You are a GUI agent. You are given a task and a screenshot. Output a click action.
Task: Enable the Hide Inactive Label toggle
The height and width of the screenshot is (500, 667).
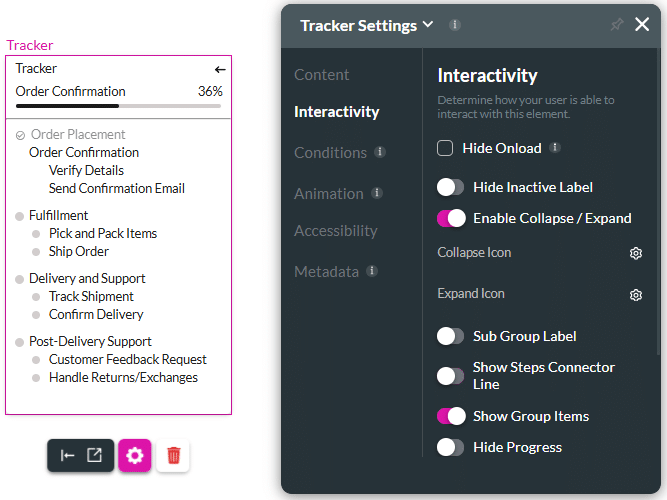click(451, 187)
